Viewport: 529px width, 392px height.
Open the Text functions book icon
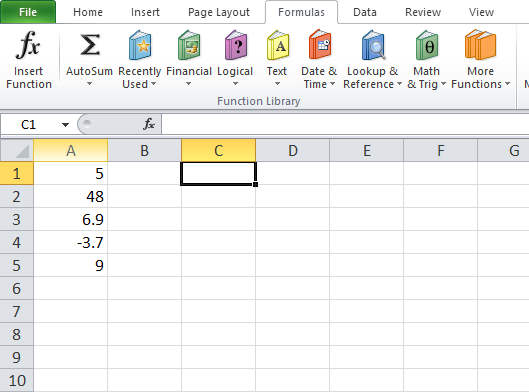[x=278, y=45]
